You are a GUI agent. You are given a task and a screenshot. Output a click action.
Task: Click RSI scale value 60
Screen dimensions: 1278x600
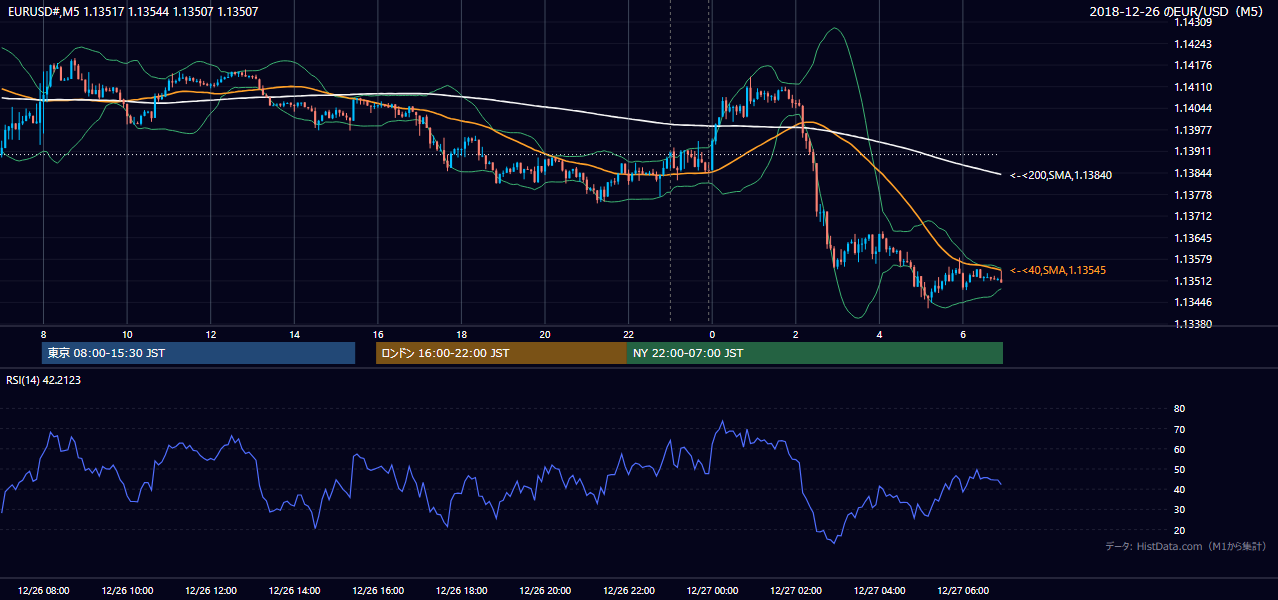[1179, 449]
